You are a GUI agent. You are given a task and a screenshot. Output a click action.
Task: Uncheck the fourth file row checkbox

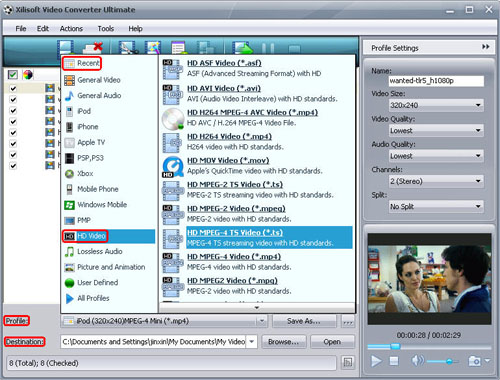(x=13, y=121)
